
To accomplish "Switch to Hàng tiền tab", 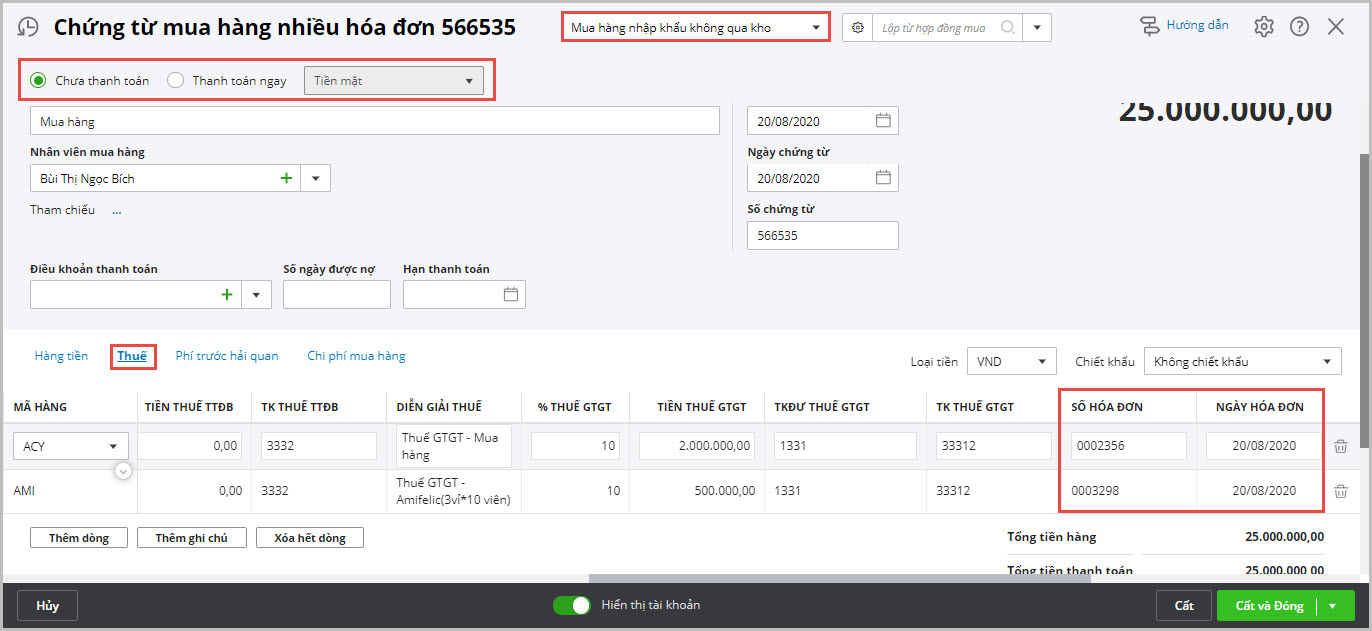I will click(61, 356).
